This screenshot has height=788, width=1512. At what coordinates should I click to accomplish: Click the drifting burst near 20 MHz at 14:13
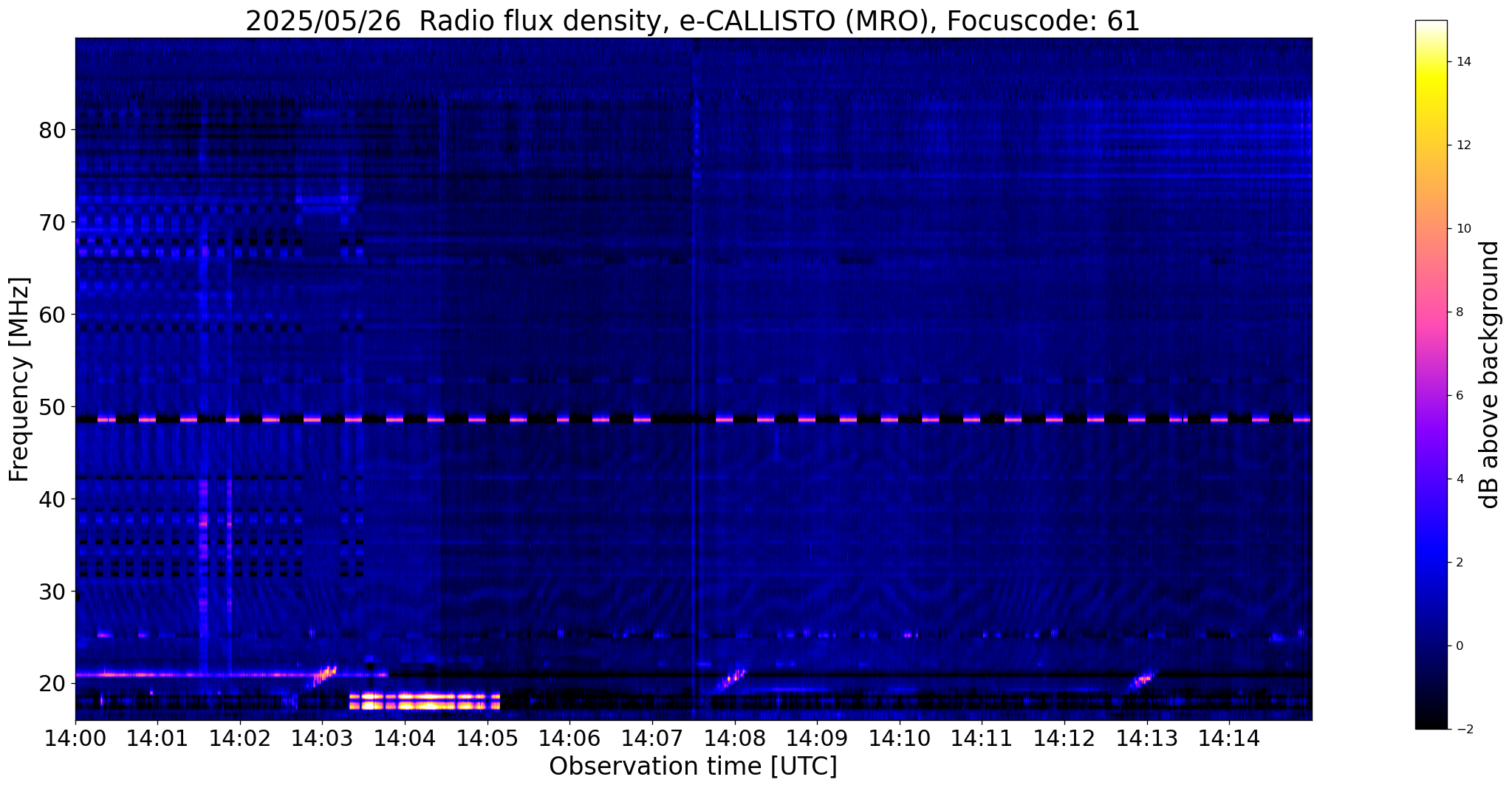coord(1141,680)
